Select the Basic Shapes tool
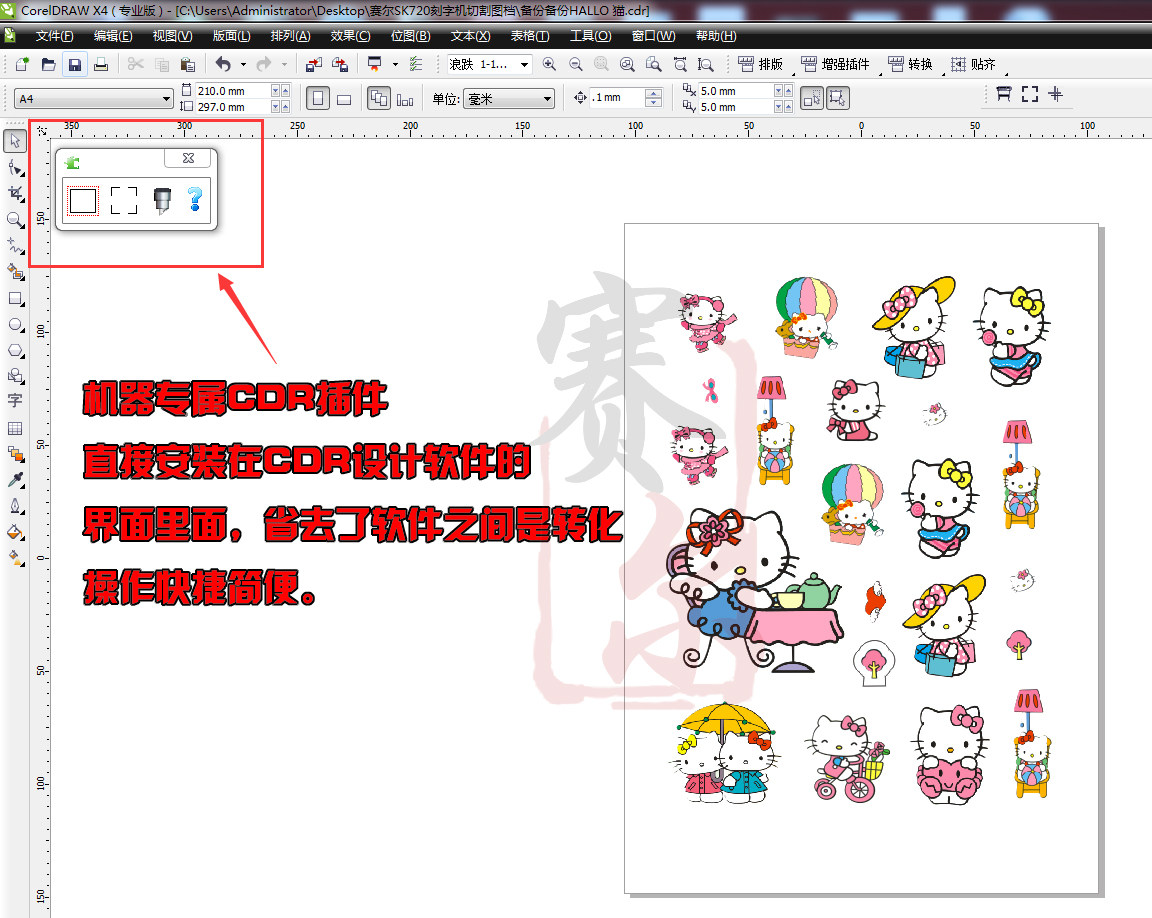 click(x=15, y=376)
